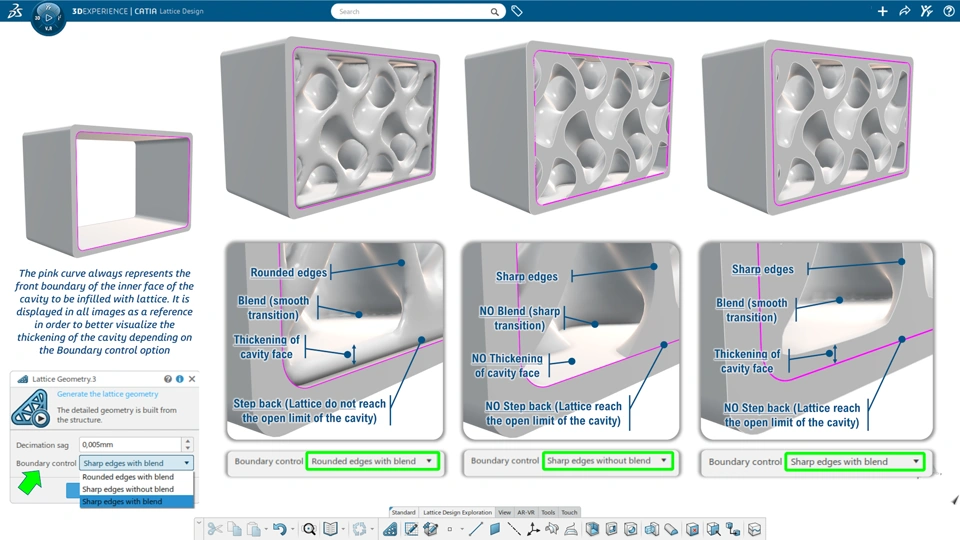This screenshot has height=540, width=960.
Task: Open the top bar tools icon
Action: pyautogui.click(x=926, y=11)
